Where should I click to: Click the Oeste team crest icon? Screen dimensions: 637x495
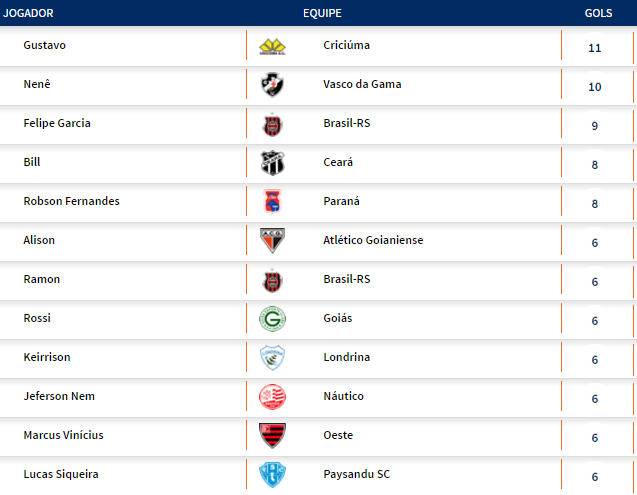click(272, 436)
